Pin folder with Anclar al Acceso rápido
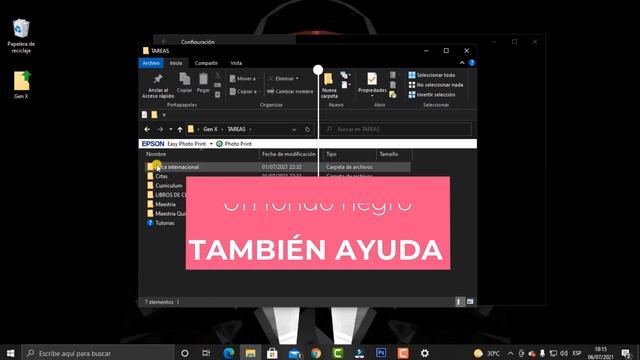 tap(158, 86)
